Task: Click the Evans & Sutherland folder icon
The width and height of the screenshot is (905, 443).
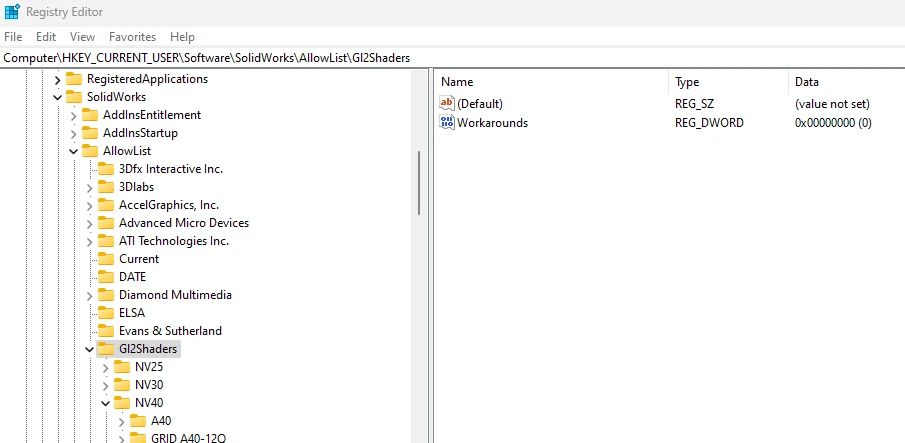Action: click(x=106, y=331)
